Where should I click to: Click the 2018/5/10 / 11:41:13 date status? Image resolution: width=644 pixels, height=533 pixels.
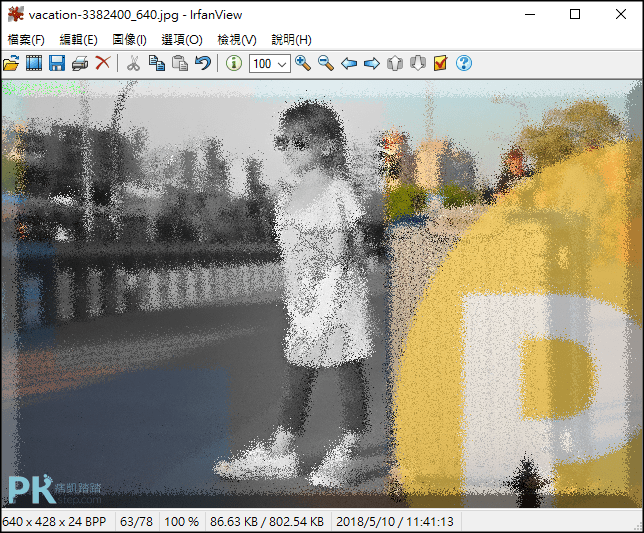[x=395, y=522]
